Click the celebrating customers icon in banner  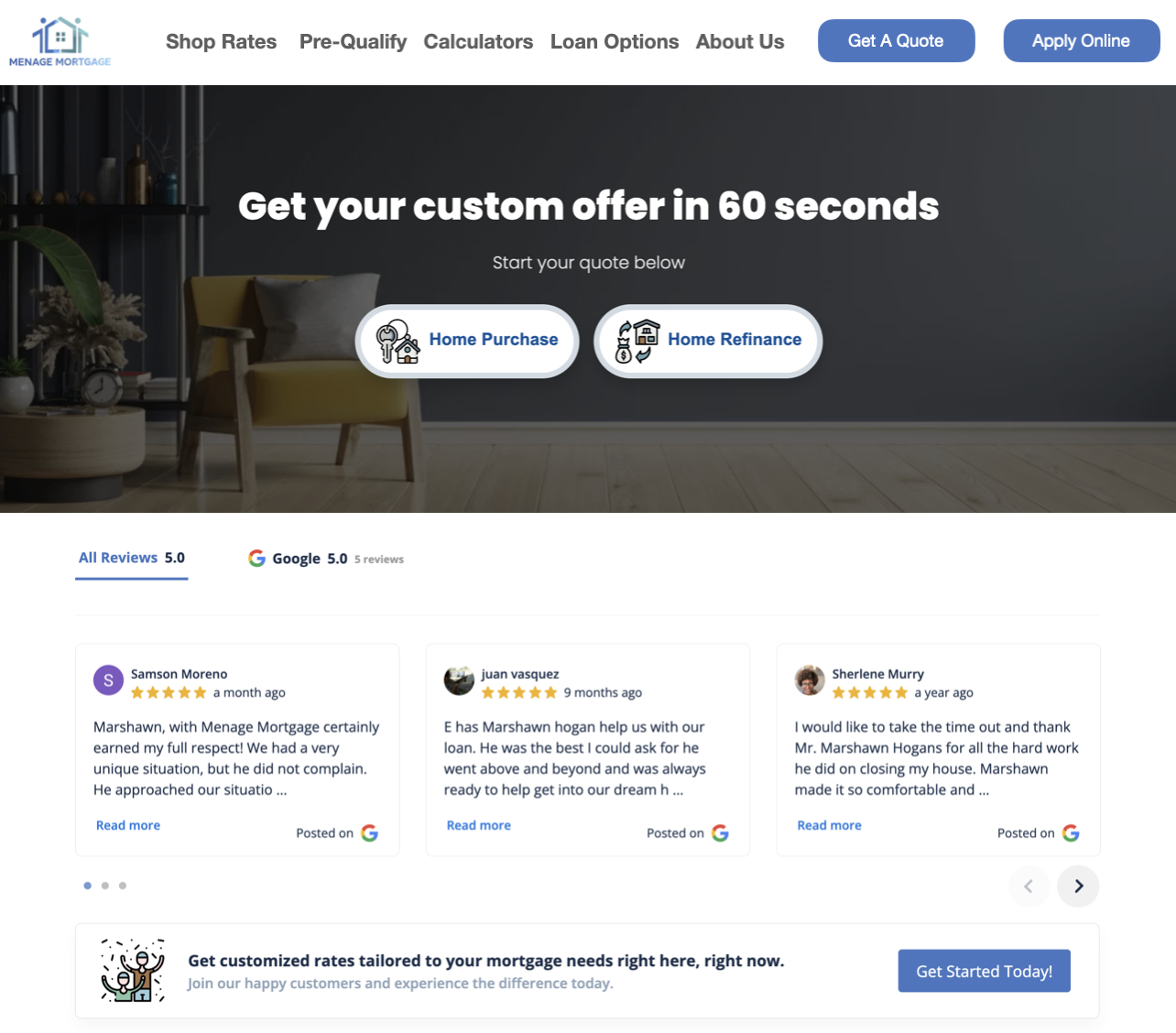point(133,971)
